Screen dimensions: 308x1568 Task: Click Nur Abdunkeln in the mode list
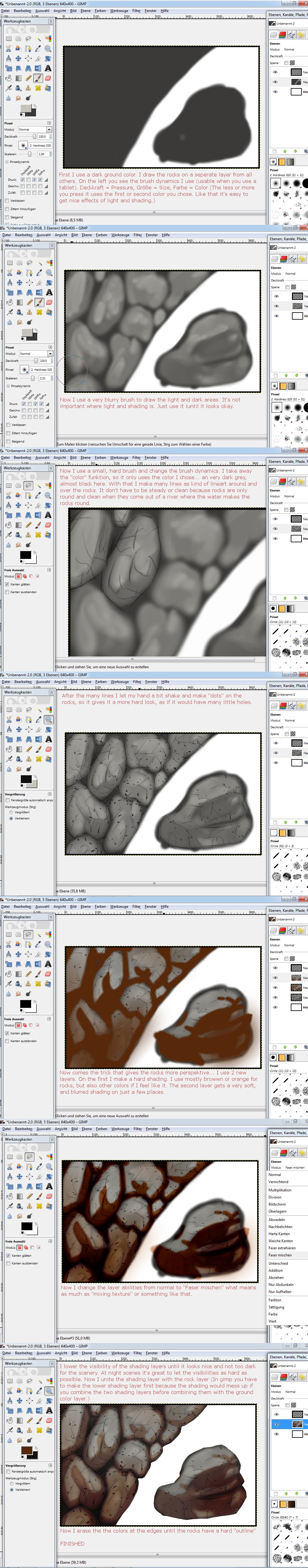pyautogui.click(x=281, y=1284)
